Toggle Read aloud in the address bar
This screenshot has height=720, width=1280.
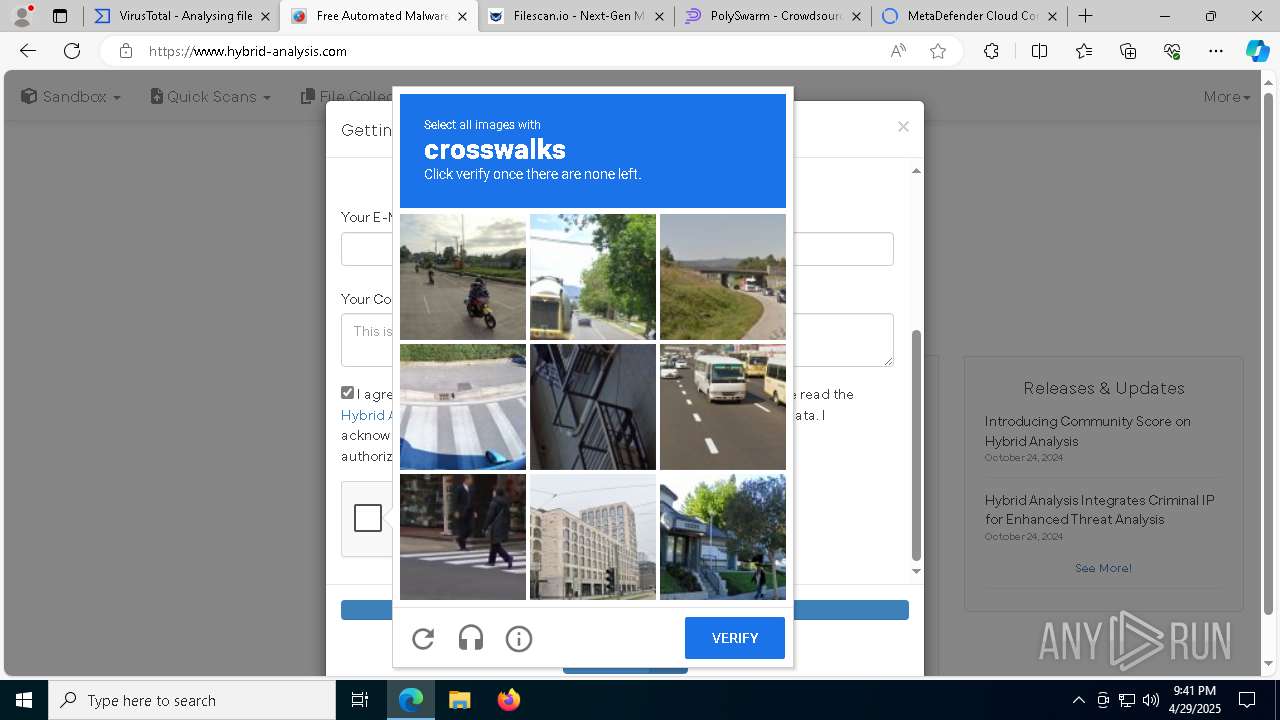coord(898,51)
